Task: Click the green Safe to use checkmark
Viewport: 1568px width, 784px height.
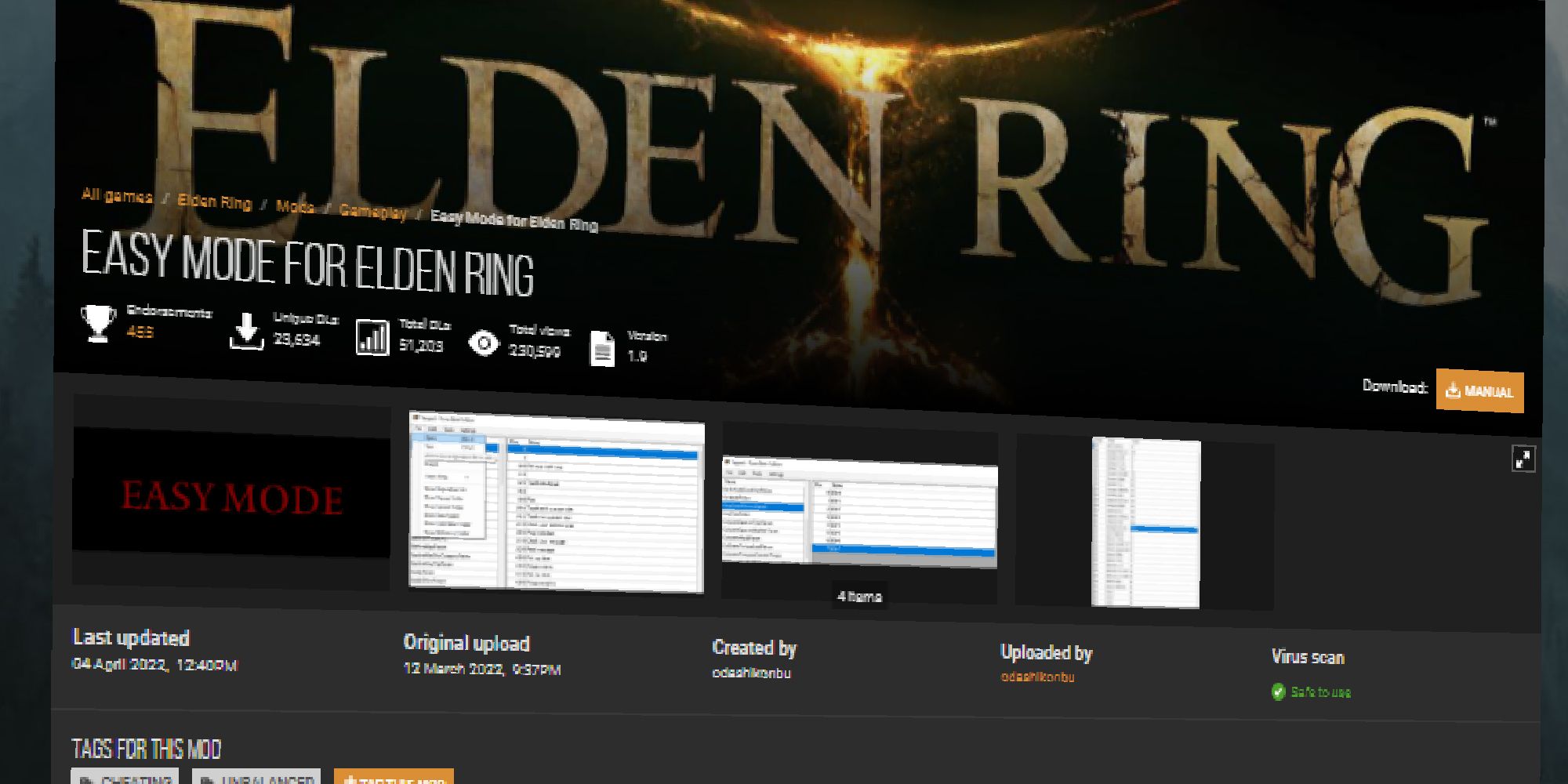Action: pyautogui.click(x=1279, y=691)
